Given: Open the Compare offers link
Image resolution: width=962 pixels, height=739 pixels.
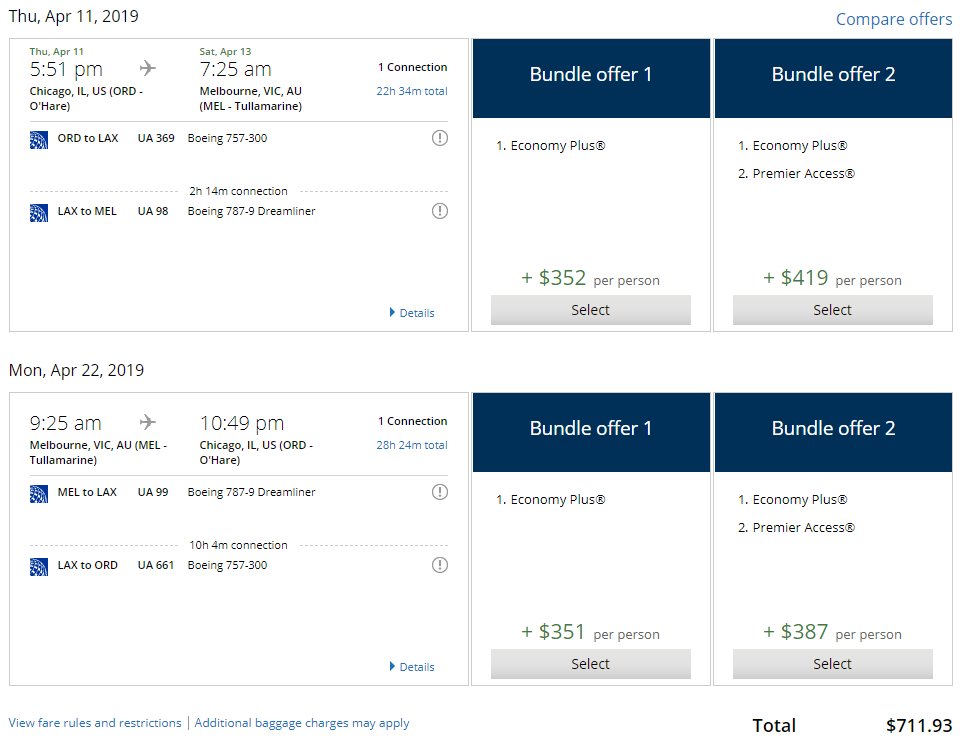Looking at the screenshot, I should (x=893, y=19).
